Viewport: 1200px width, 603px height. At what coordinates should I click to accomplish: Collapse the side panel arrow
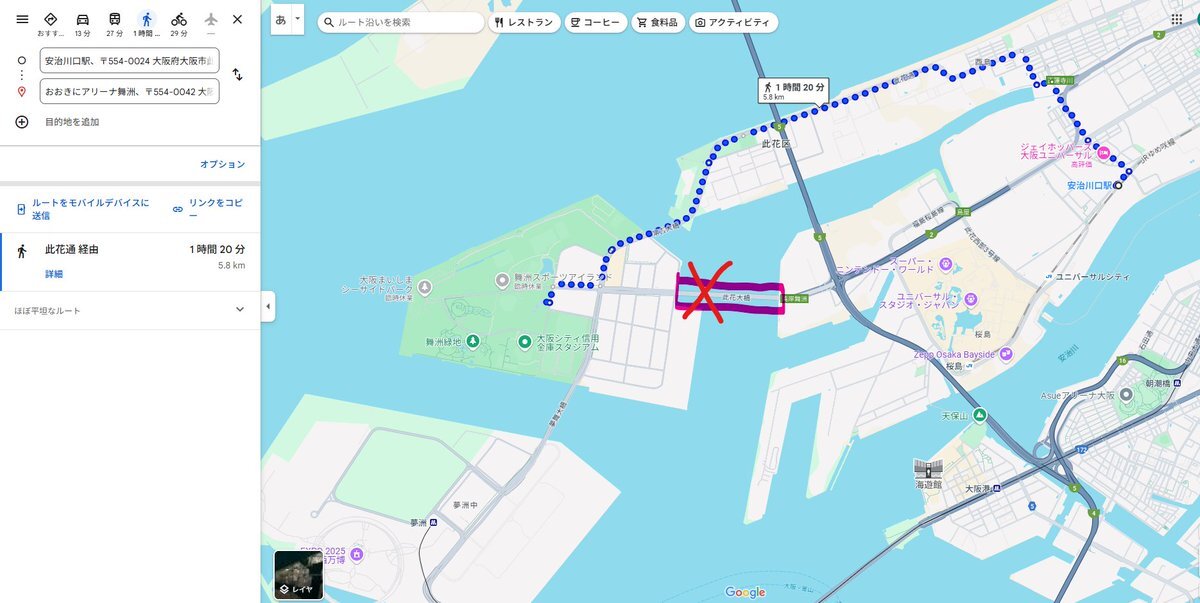tap(268, 307)
